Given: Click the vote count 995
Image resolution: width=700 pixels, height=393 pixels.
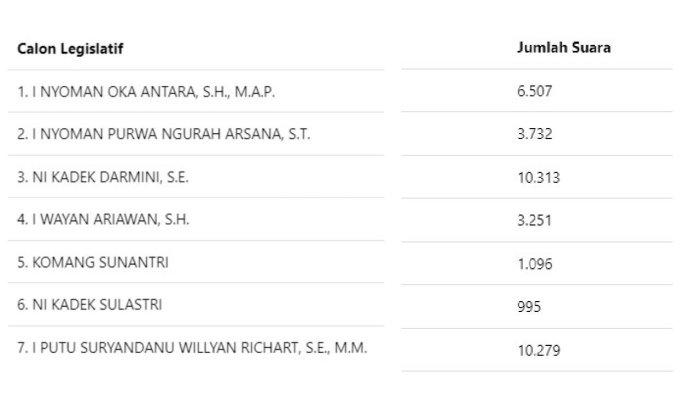Looking at the screenshot, I should click(529, 307).
